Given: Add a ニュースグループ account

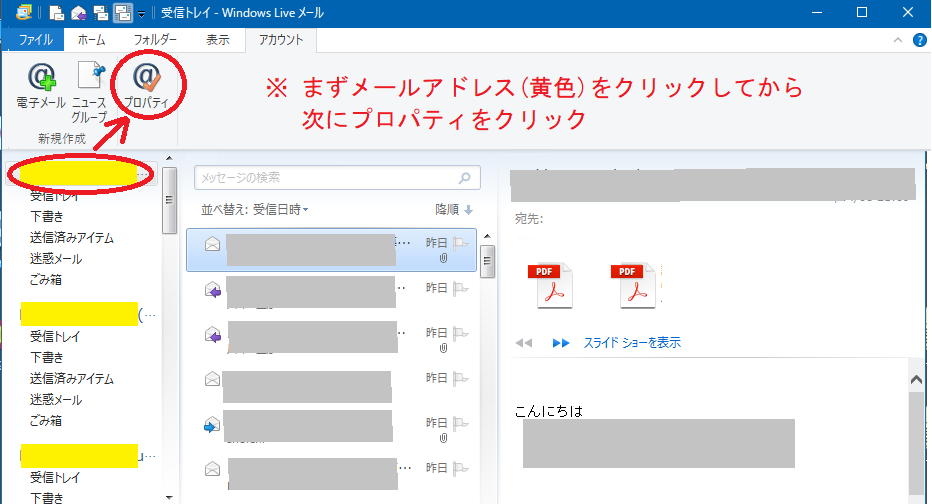Looking at the screenshot, I should click(x=90, y=92).
